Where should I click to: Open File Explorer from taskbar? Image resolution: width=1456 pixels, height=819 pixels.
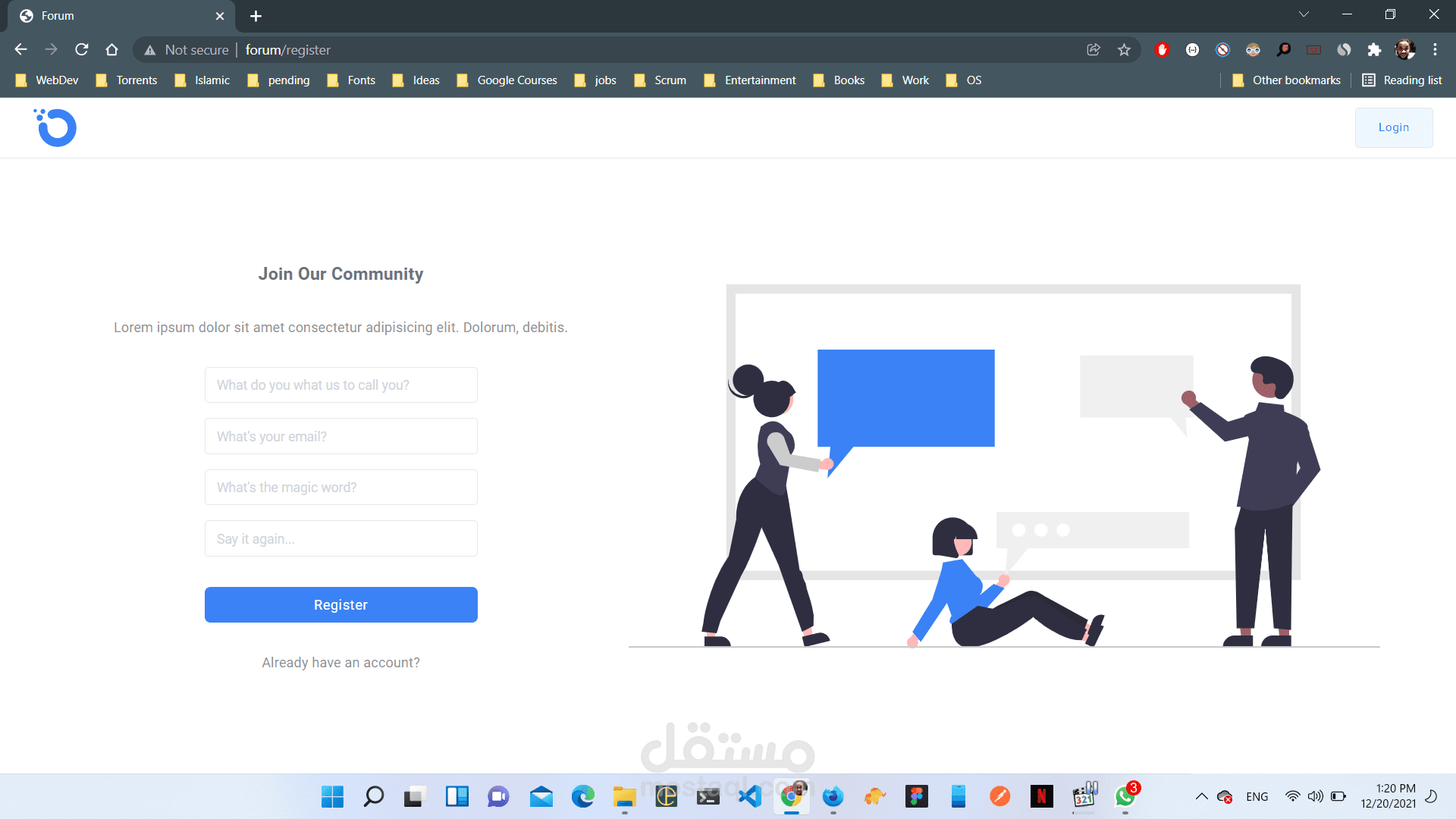point(624,796)
